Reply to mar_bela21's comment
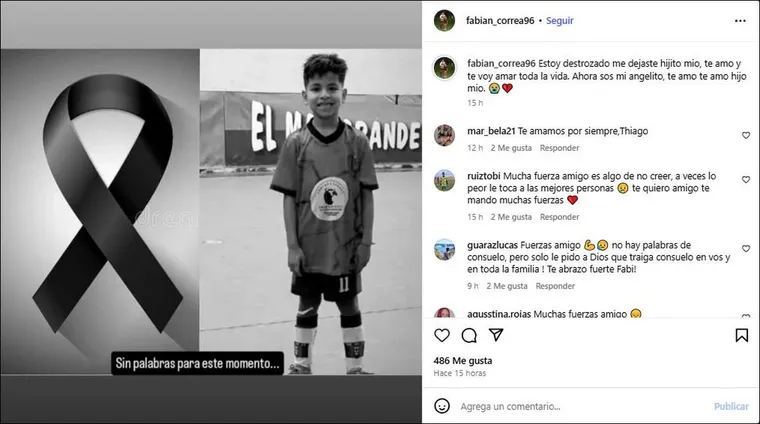Screen dimensions: 760x424 [x=559, y=148]
